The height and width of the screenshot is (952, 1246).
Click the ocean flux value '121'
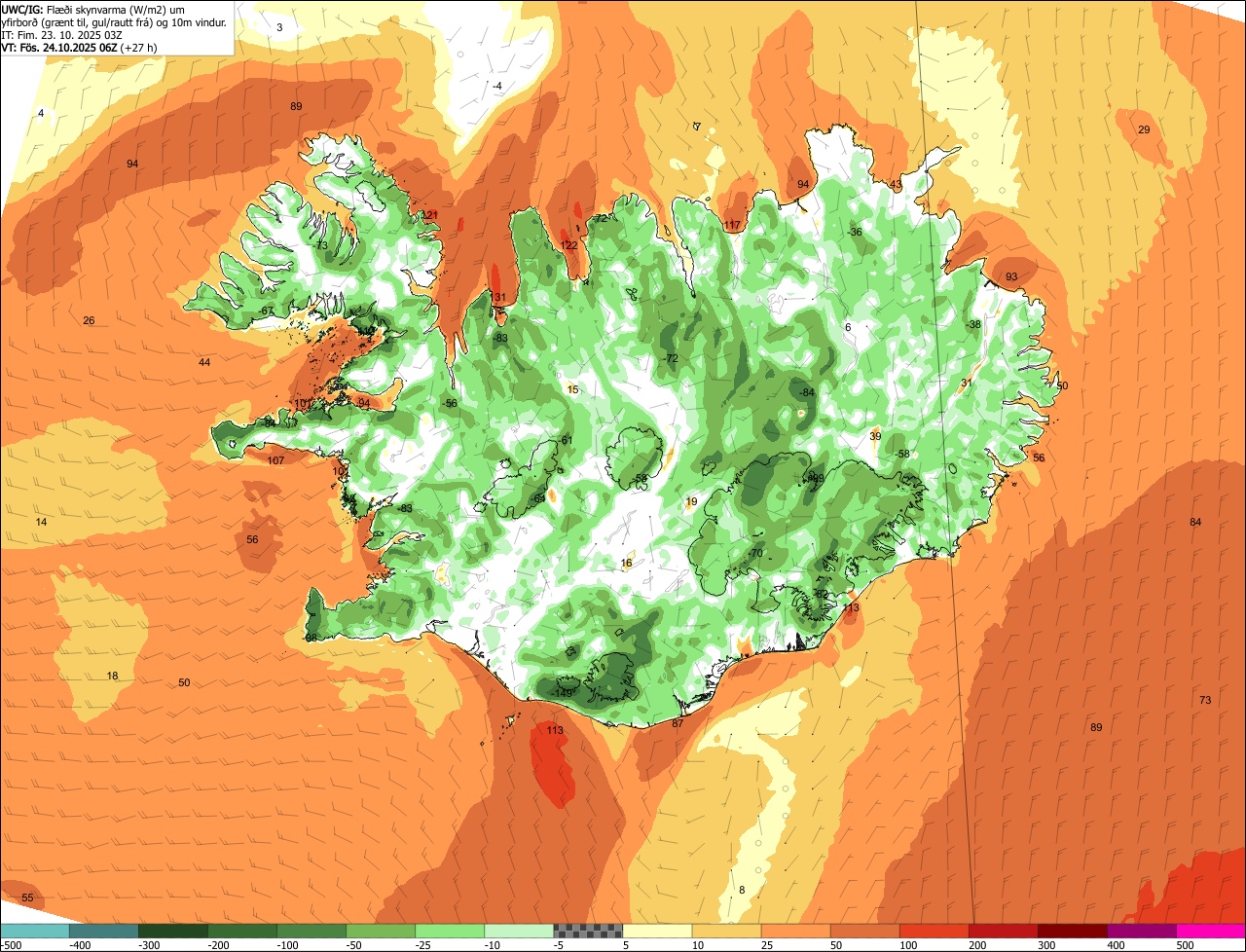coord(429,215)
